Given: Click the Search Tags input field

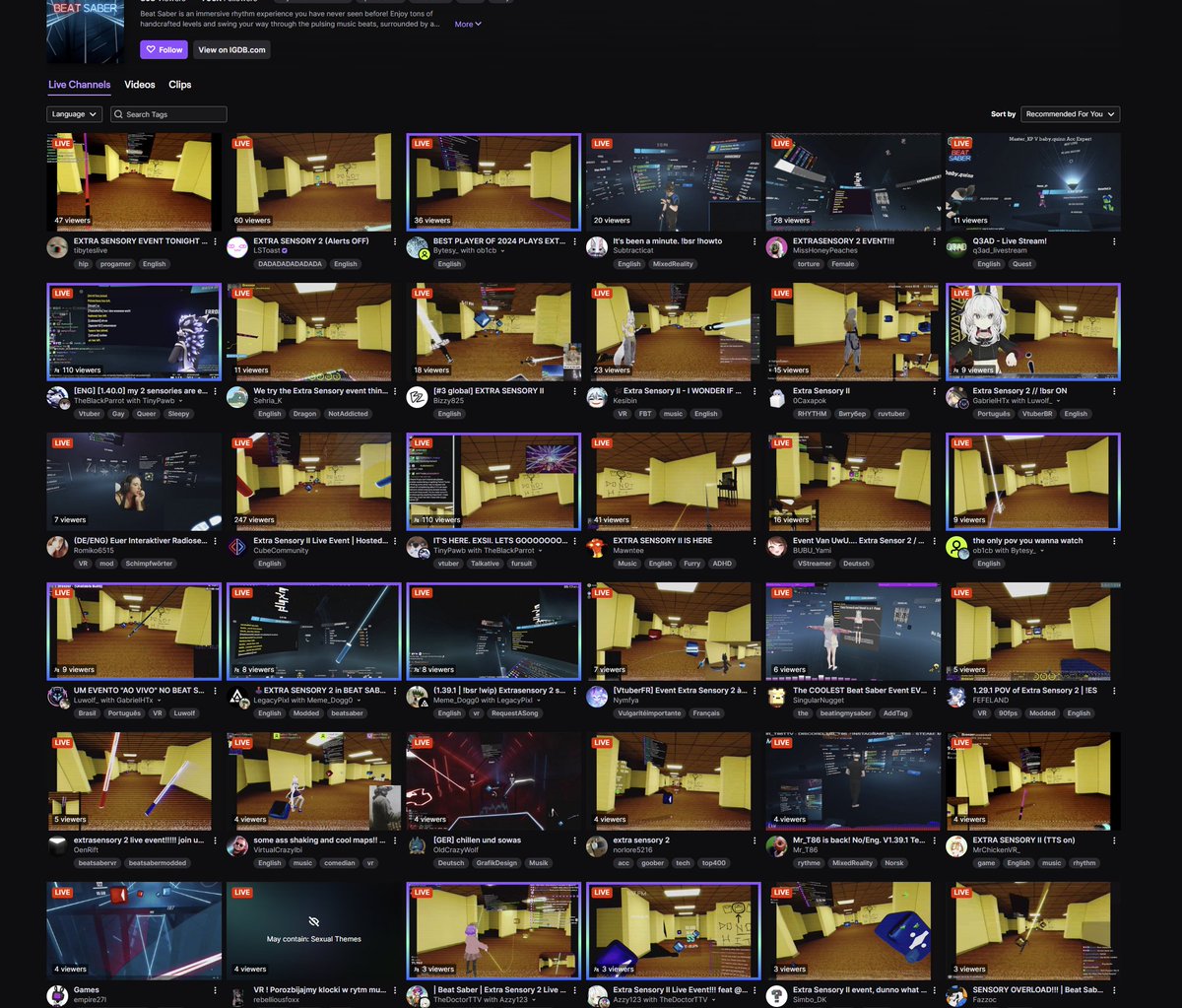Looking at the screenshot, I should click(x=168, y=114).
